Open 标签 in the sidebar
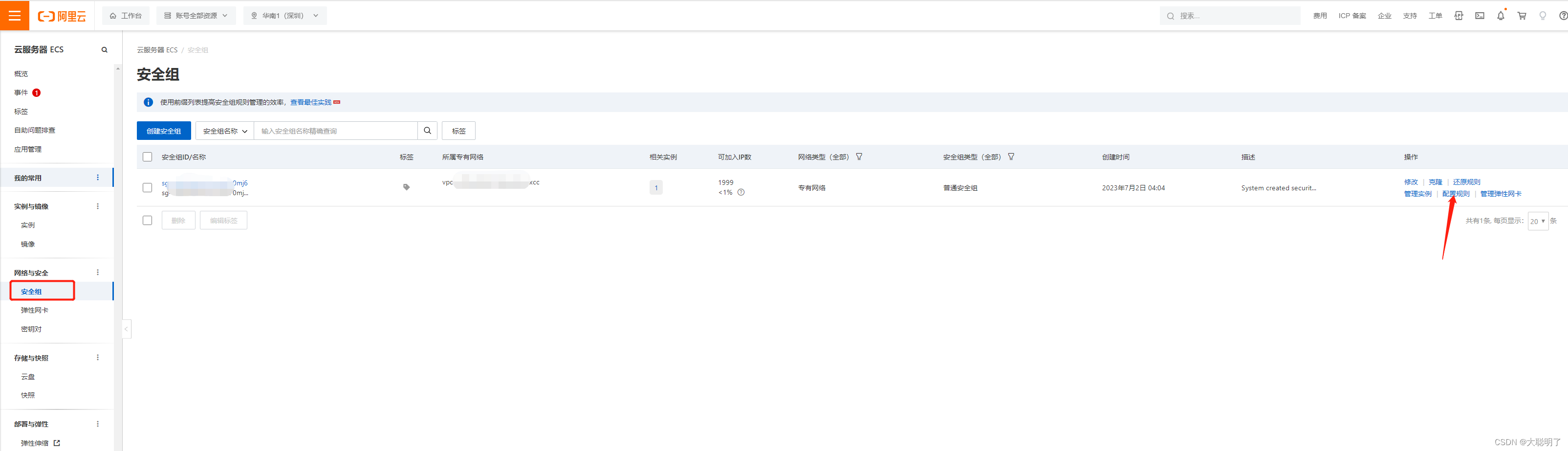 tap(22, 112)
